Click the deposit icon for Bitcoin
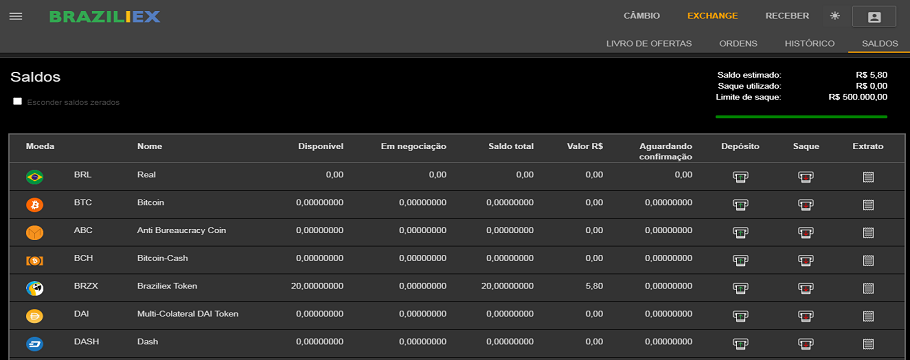 (x=740, y=204)
